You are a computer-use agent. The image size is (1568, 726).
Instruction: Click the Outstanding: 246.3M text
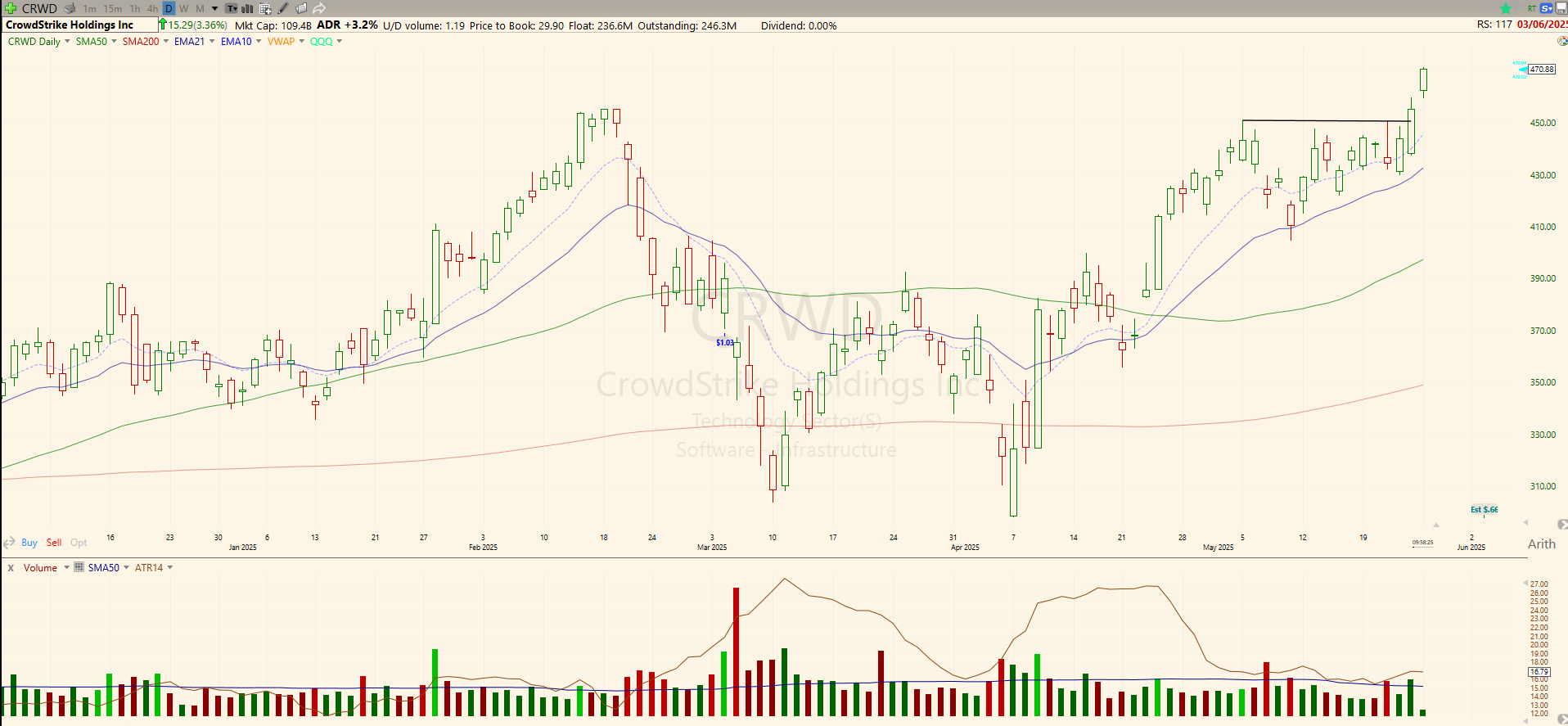click(x=687, y=25)
